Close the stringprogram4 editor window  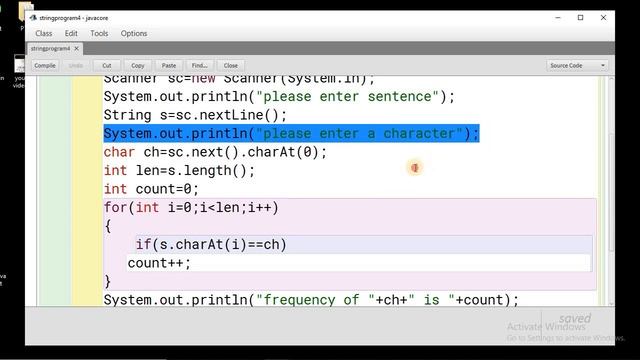tap(603, 18)
